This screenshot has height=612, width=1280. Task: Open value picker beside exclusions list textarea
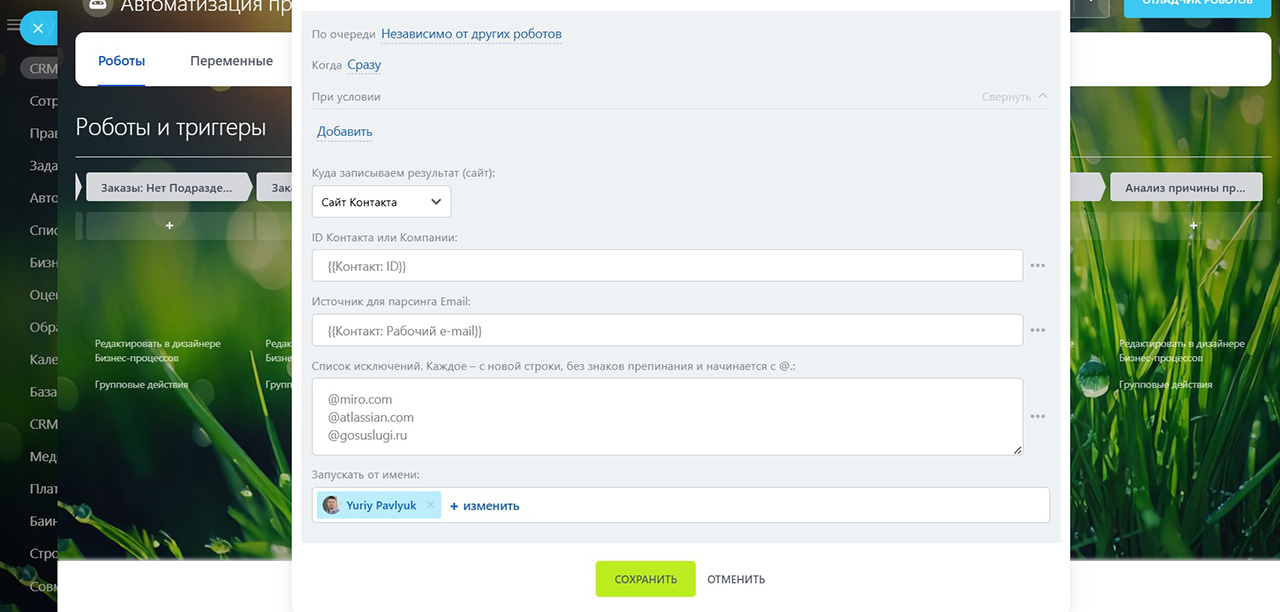point(1037,416)
